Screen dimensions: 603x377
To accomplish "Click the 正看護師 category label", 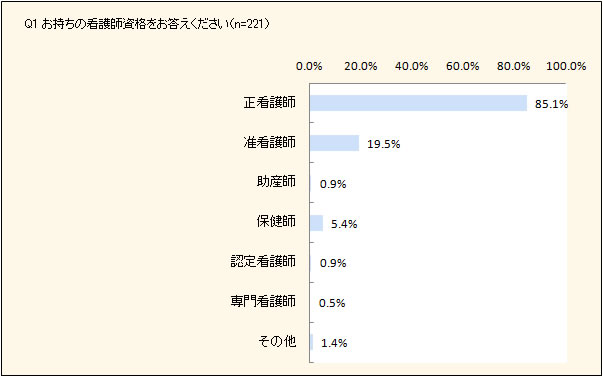I will pyautogui.click(x=270, y=103).
